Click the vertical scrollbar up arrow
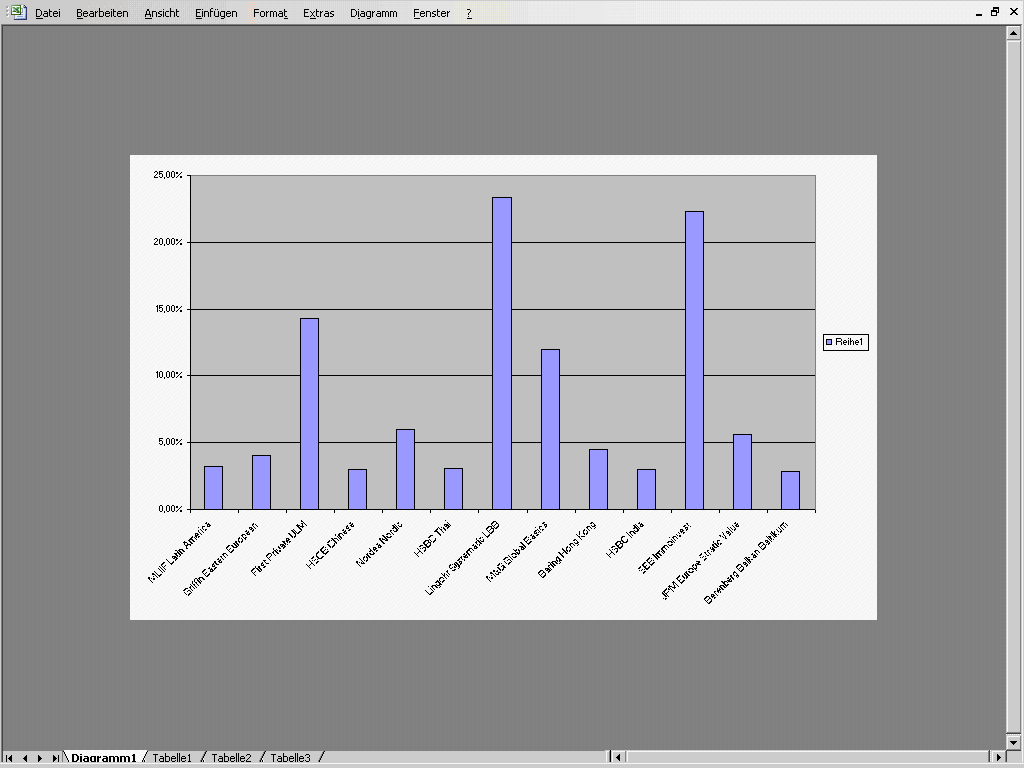Viewport: 1024px width, 768px height. (1013, 33)
